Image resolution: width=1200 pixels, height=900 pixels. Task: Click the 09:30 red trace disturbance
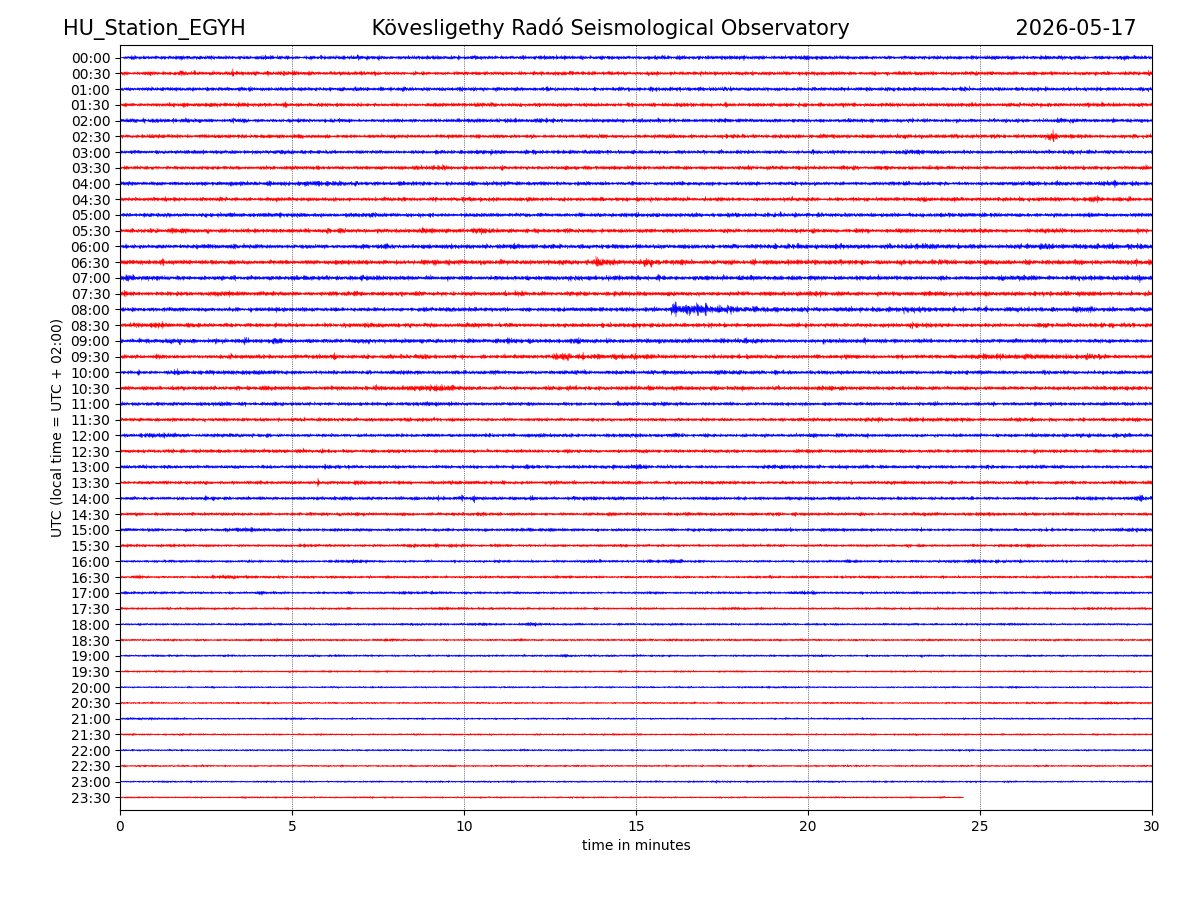click(563, 356)
